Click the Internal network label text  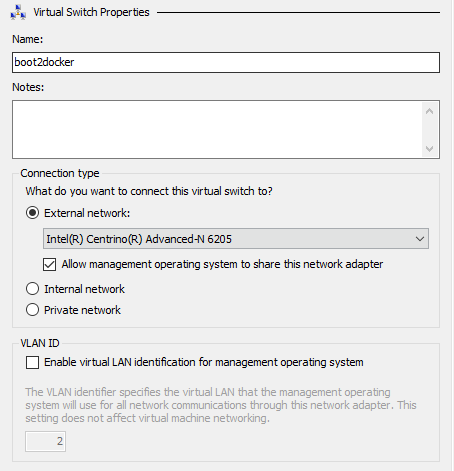coord(84,289)
